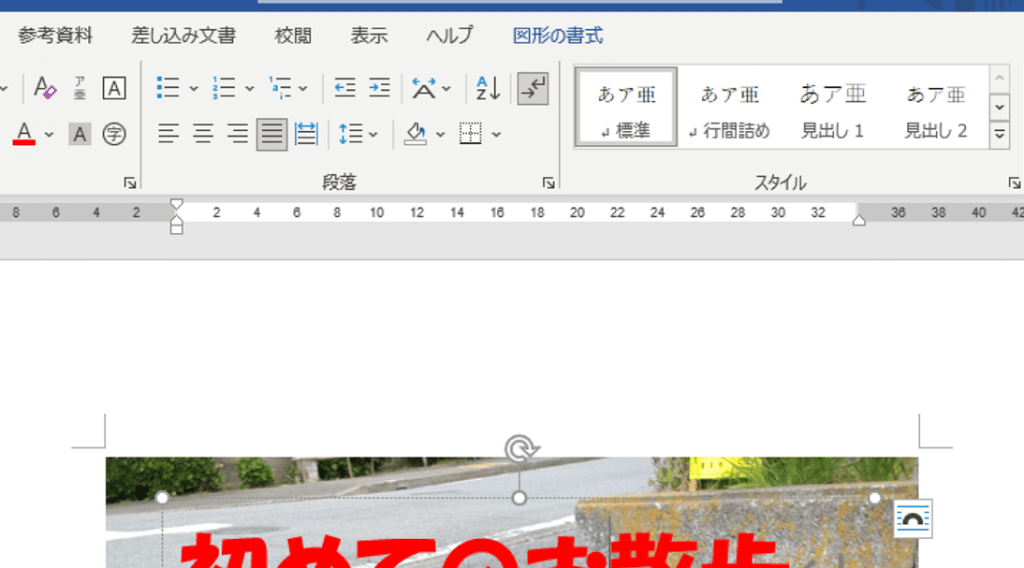Apply the 見出し 1 style
1024x568 pixels.
tap(832, 110)
